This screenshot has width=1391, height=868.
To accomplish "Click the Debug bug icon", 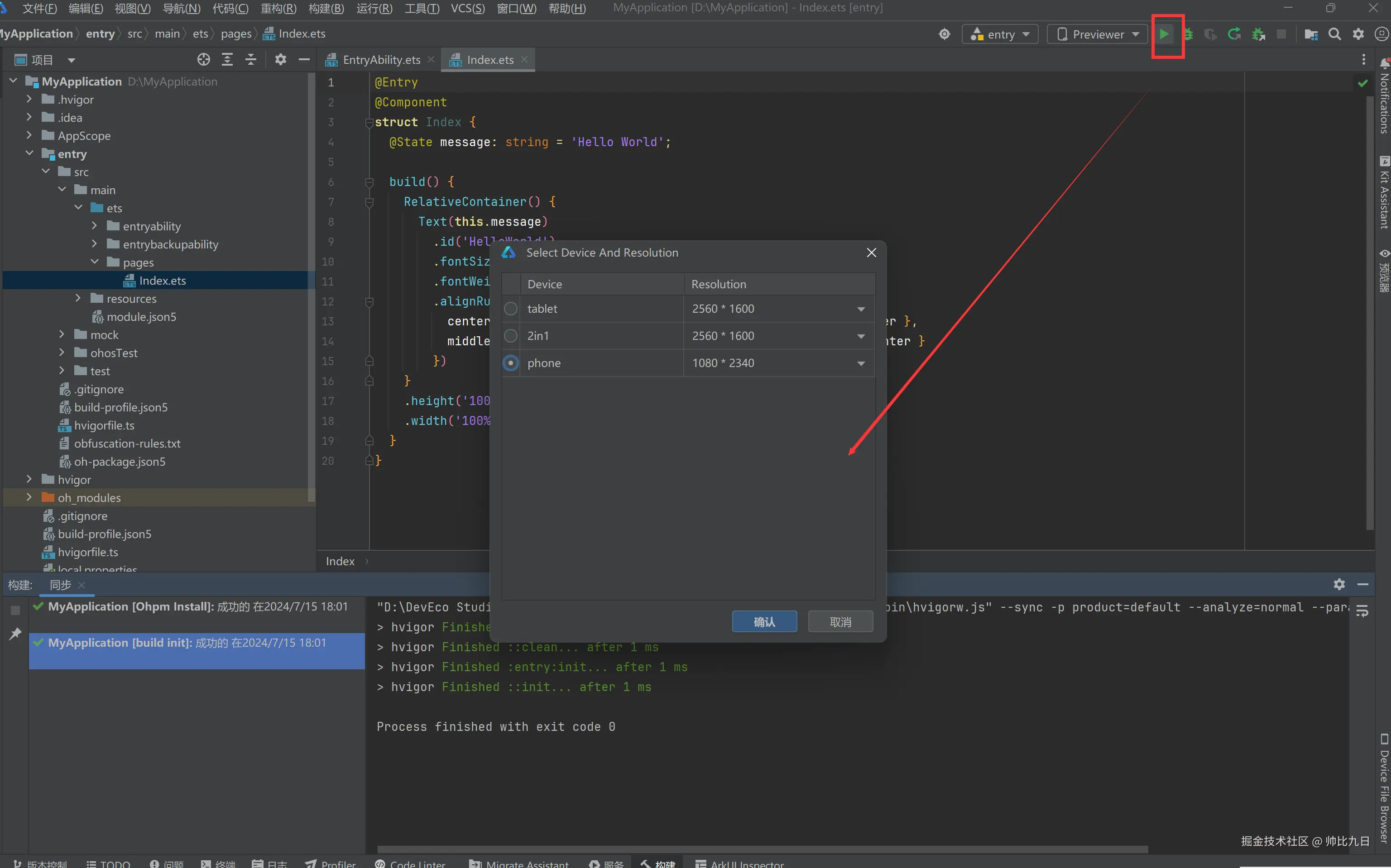I will [1187, 34].
